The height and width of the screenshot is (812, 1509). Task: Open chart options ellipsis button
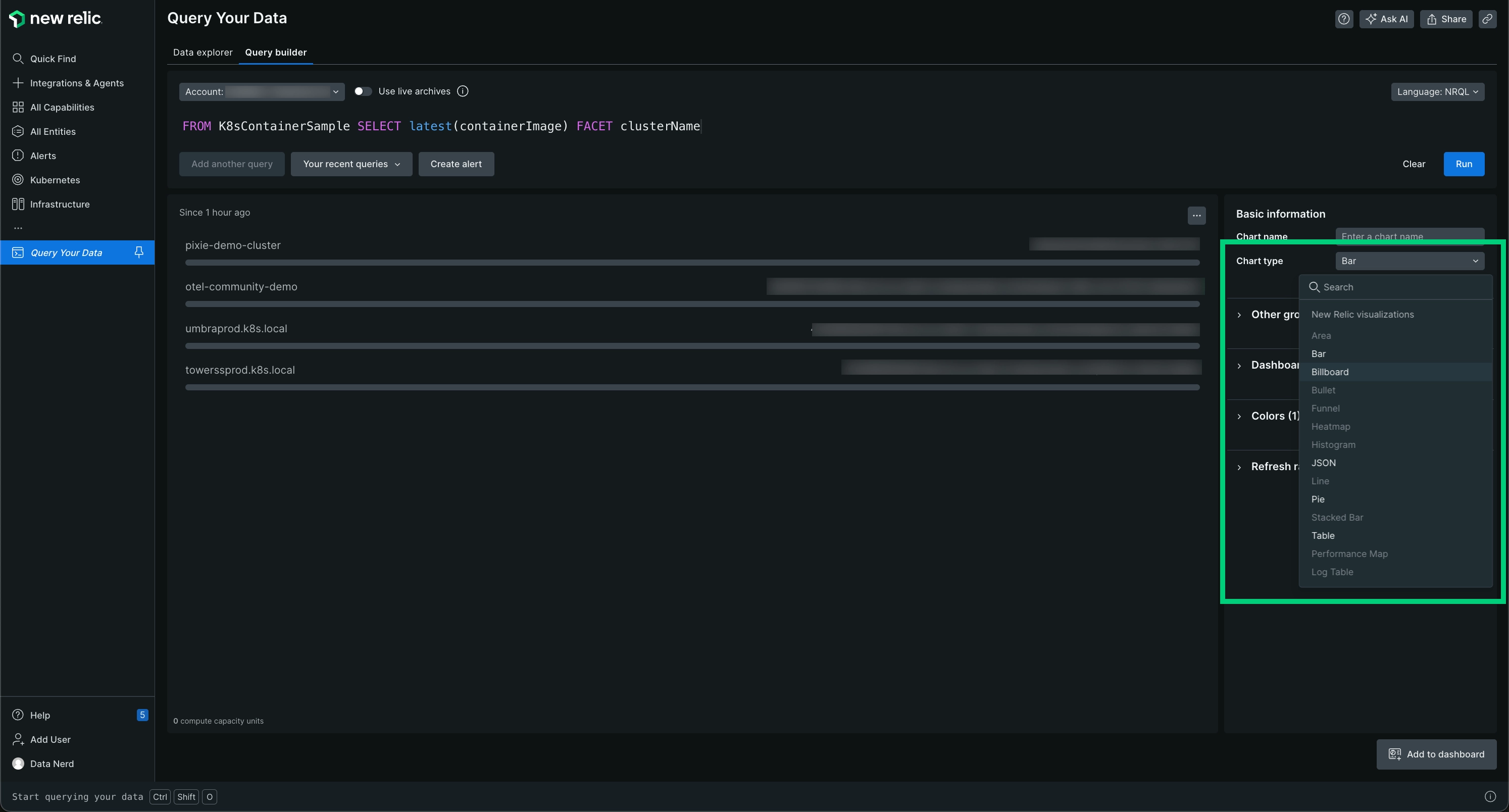[x=1197, y=216]
